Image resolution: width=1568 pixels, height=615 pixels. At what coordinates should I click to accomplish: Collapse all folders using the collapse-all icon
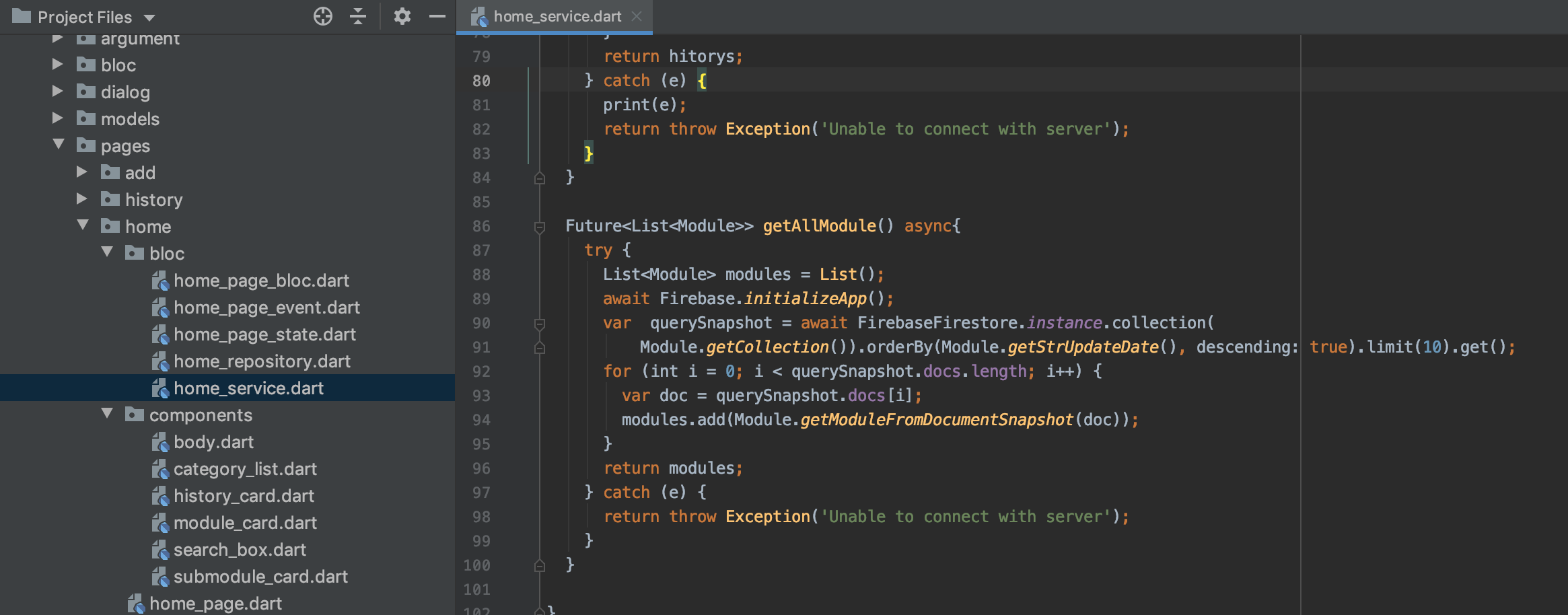[359, 17]
